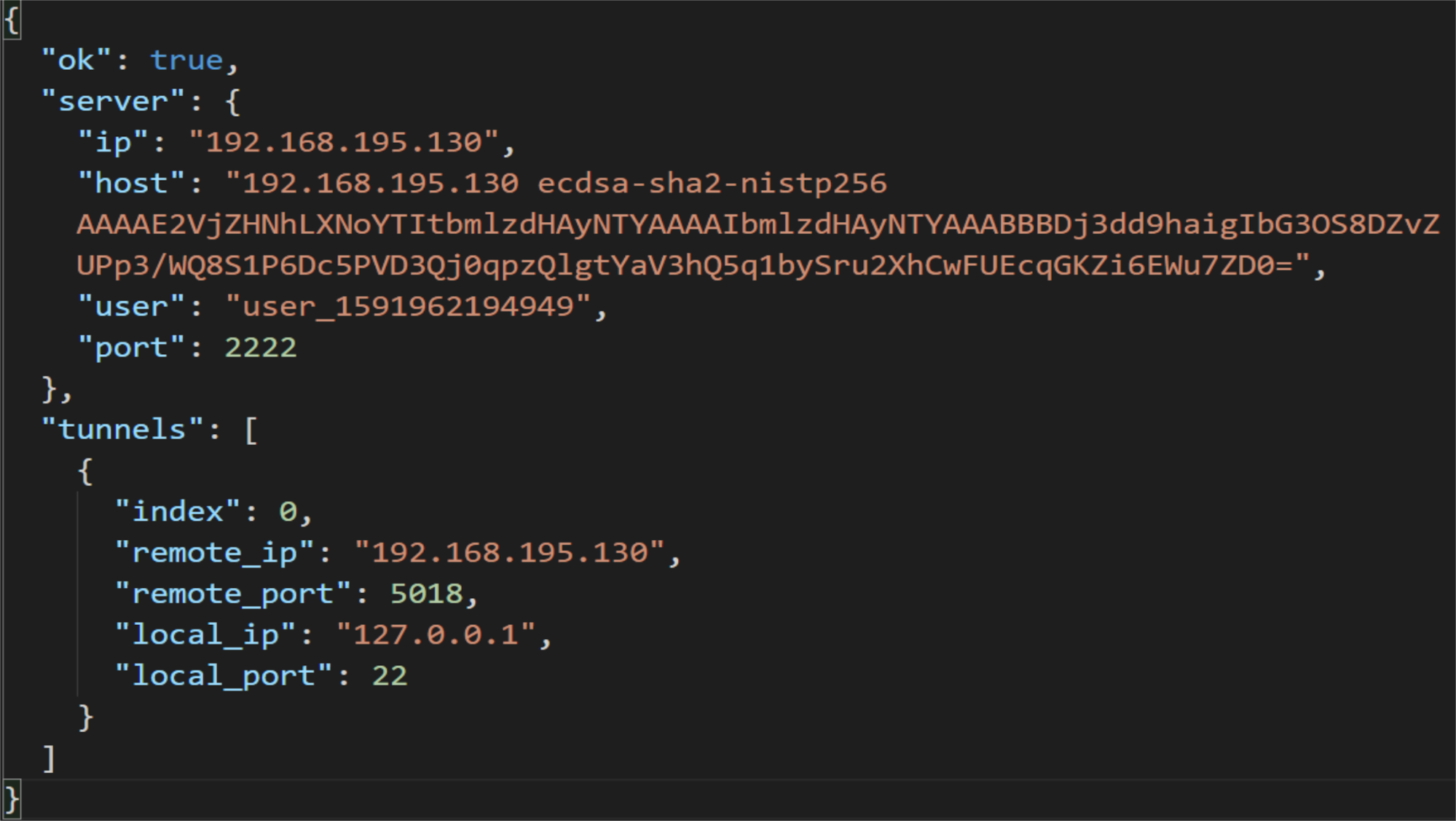
Task: Click the opening square bracket after tunnels
Action: tap(251, 430)
